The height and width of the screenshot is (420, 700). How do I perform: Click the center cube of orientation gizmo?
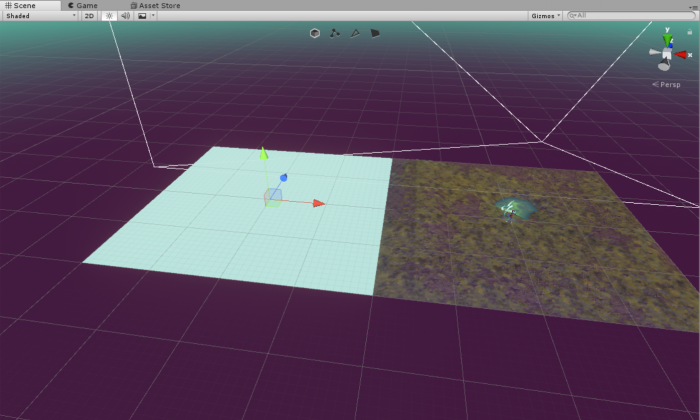point(667,54)
